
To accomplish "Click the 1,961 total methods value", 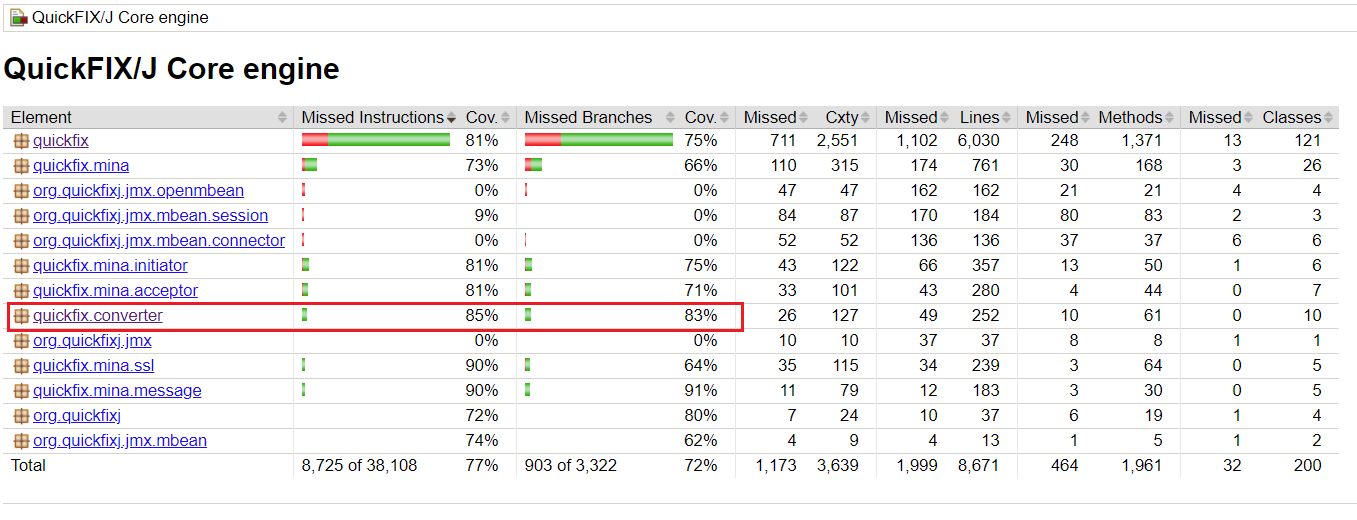I will click(x=1141, y=466).
